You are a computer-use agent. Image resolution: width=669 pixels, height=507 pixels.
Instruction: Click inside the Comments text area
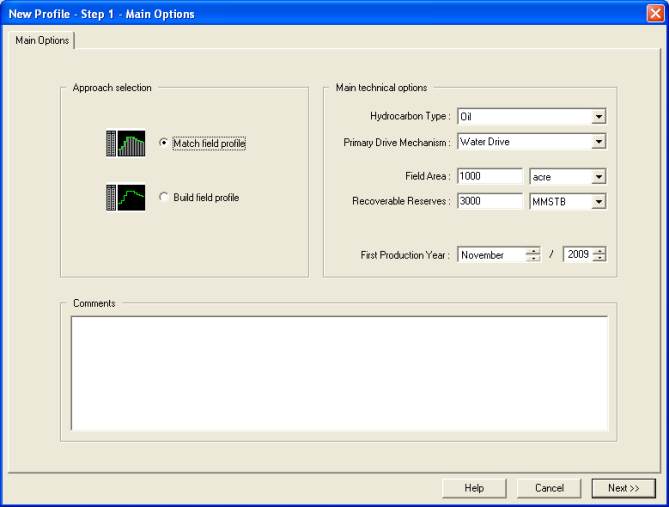tap(339, 373)
